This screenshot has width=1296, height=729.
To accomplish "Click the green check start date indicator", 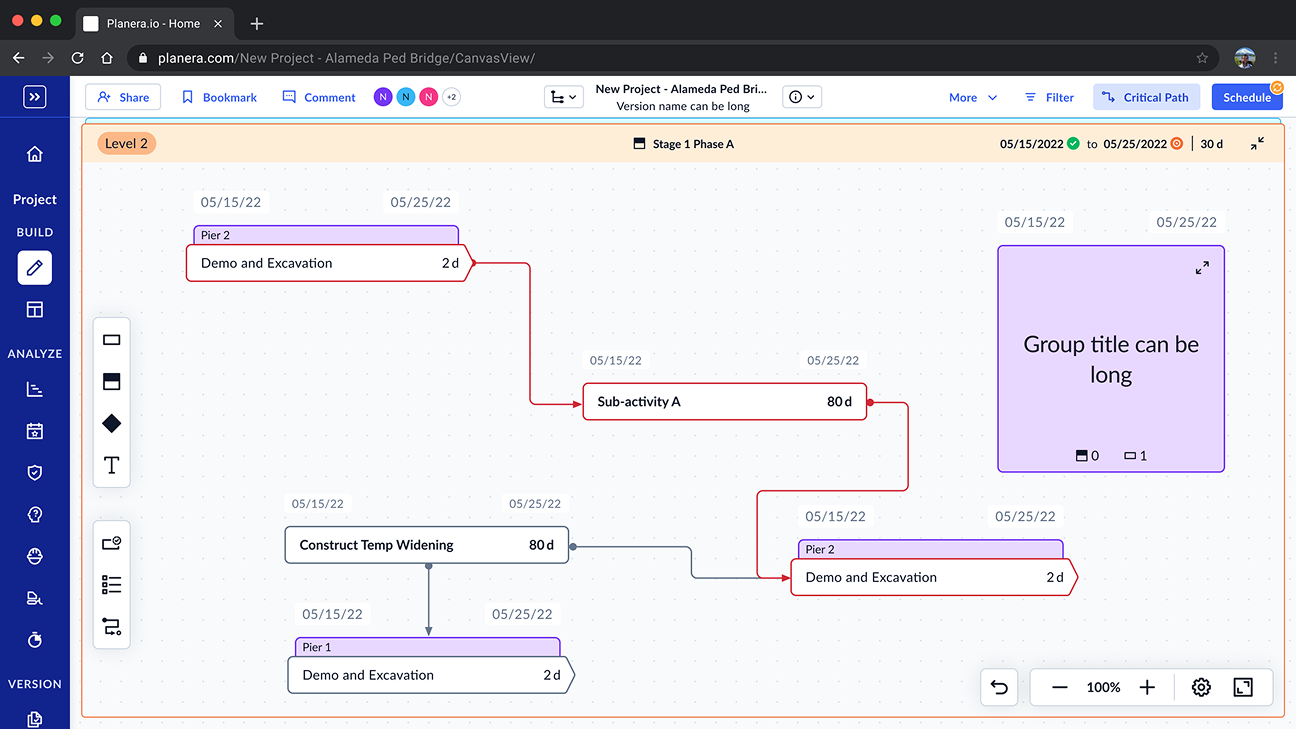I will coord(1073,144).
